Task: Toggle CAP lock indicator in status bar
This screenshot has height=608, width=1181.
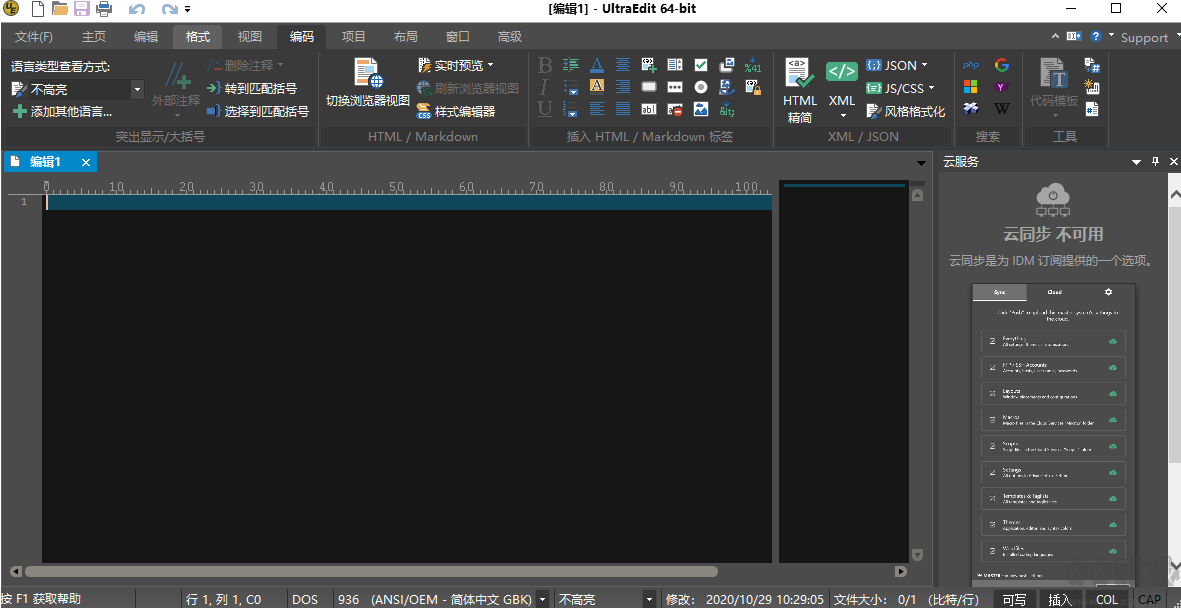Action: (1150, 599)
